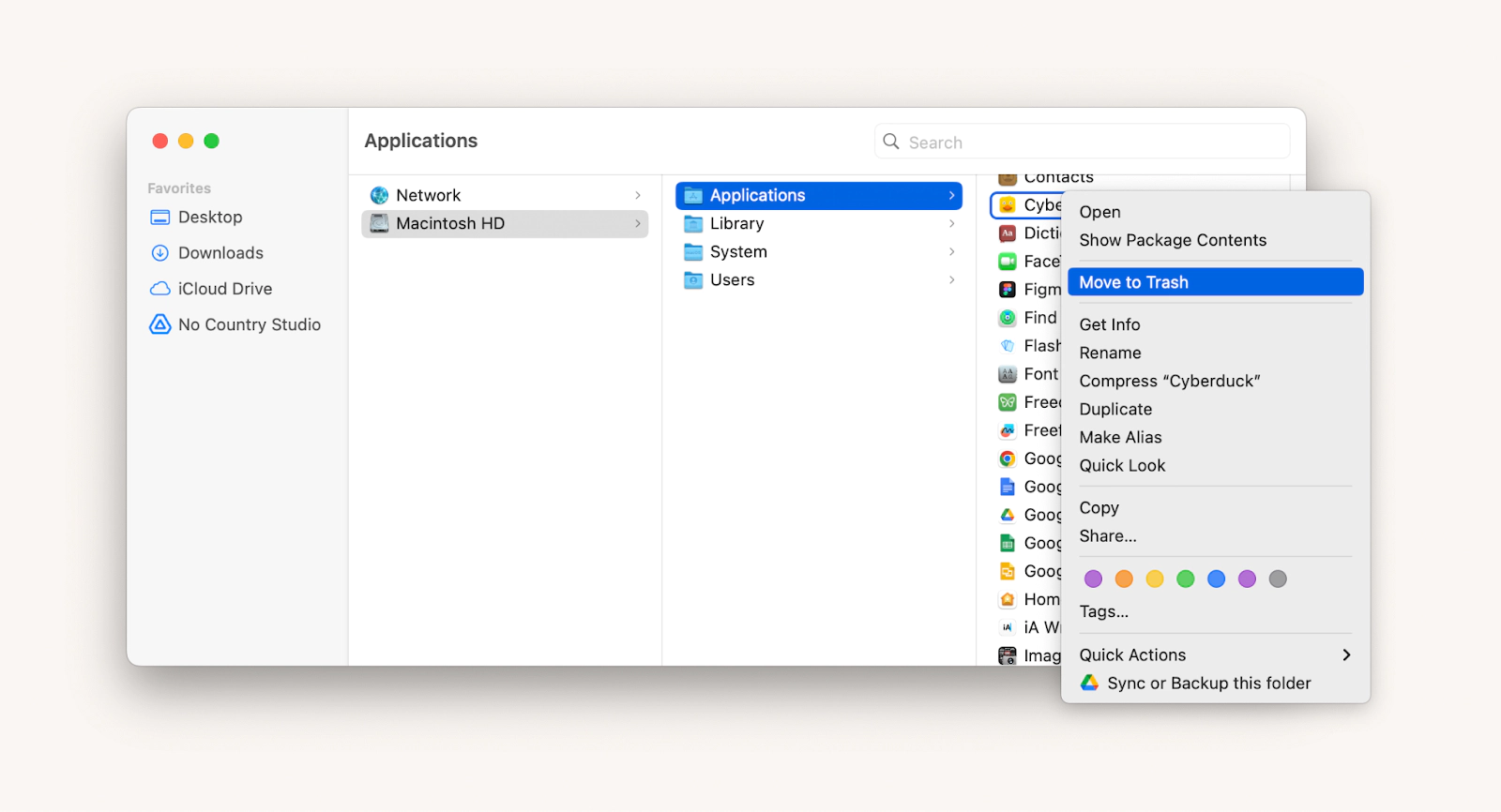Choose Show Package Contents

pyautogui.click(x=1173, y=240)
